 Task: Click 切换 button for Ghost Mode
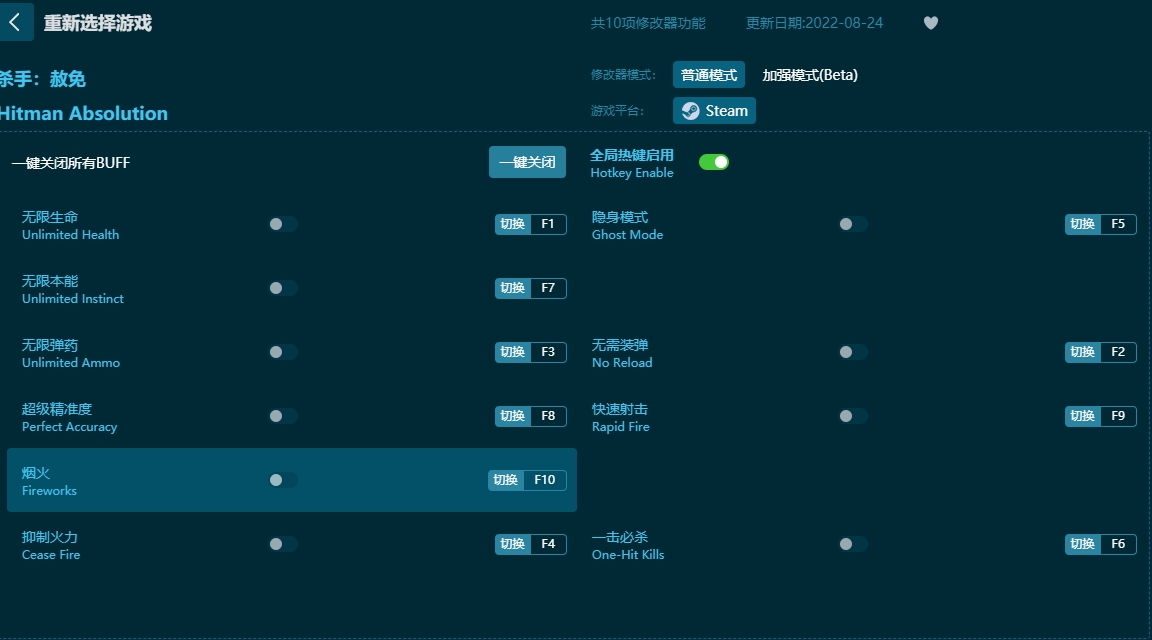click(x=1083, y=224)
